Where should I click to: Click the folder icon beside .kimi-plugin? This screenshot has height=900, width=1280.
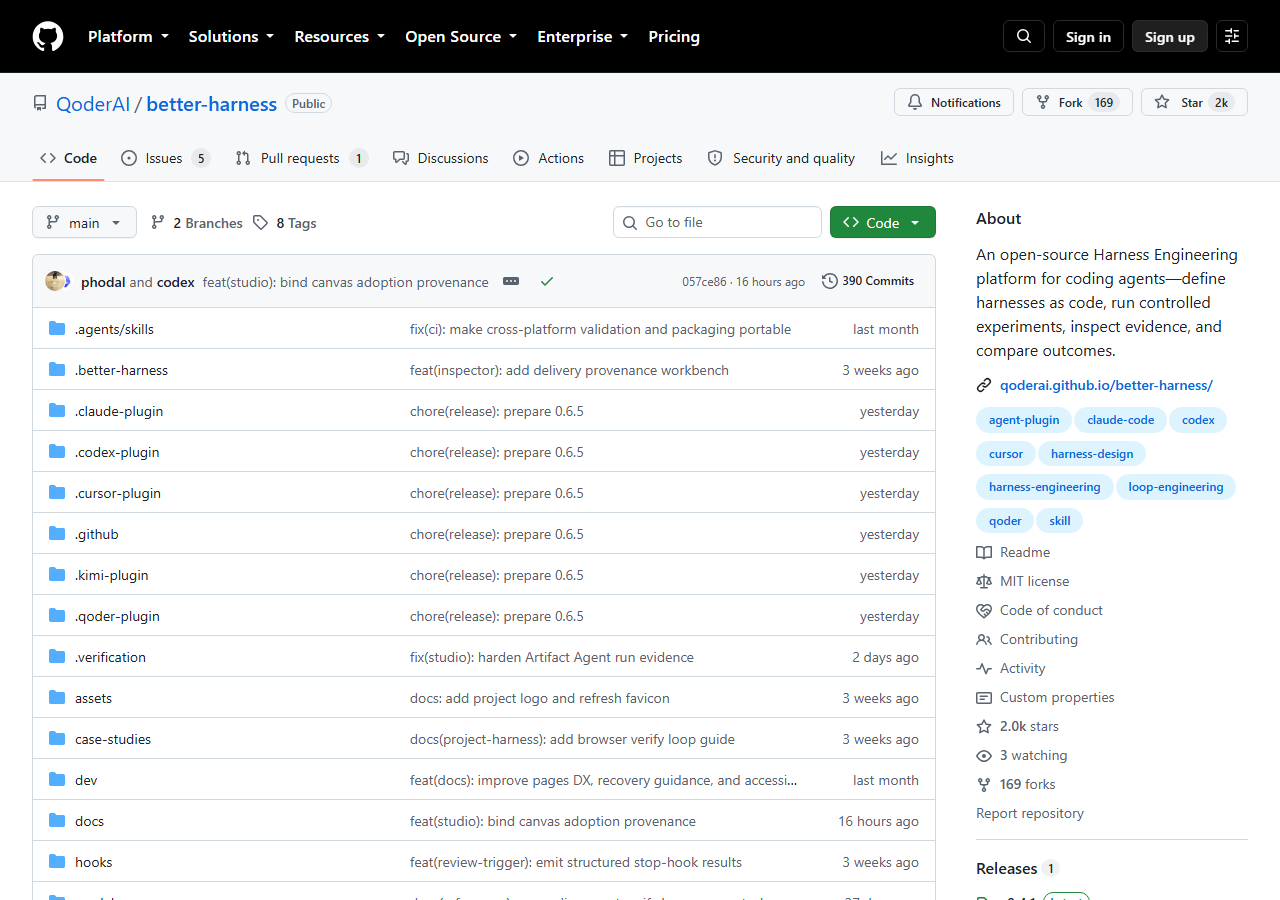57,575
